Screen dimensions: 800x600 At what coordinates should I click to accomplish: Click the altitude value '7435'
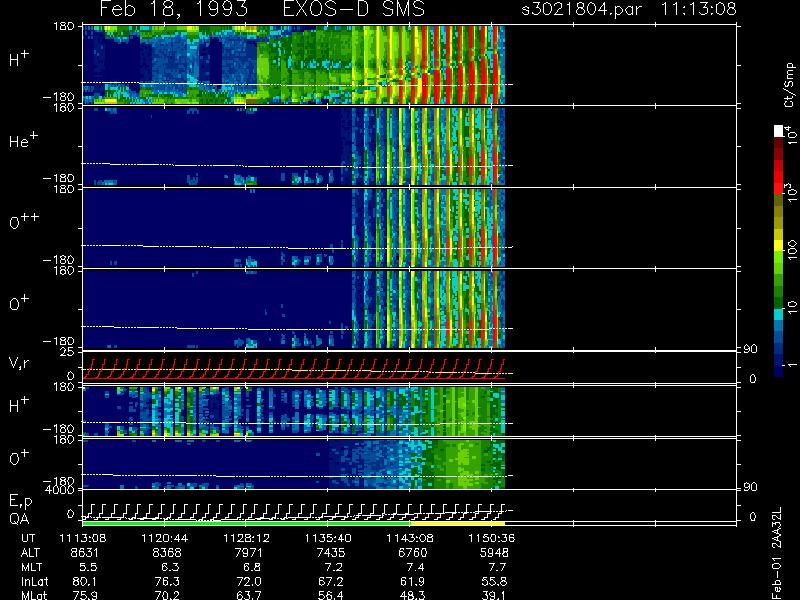tap(330, 553)
